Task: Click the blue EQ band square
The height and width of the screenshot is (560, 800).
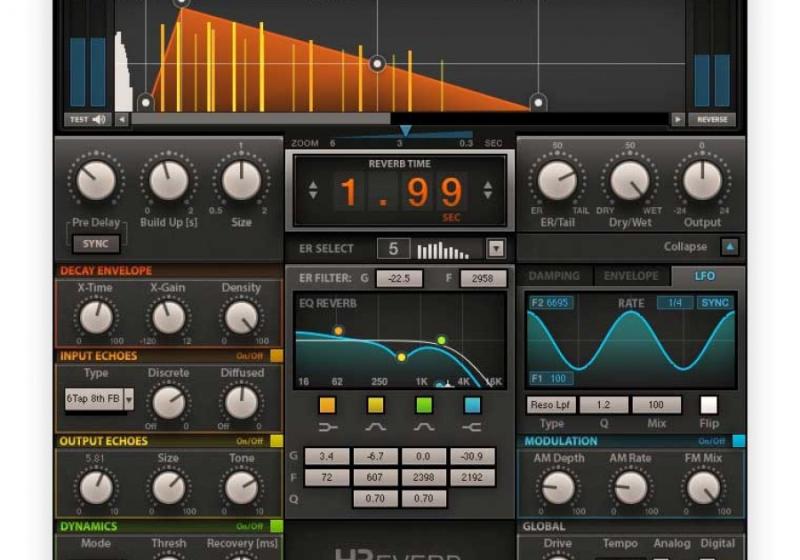Action: coord(472,405)
